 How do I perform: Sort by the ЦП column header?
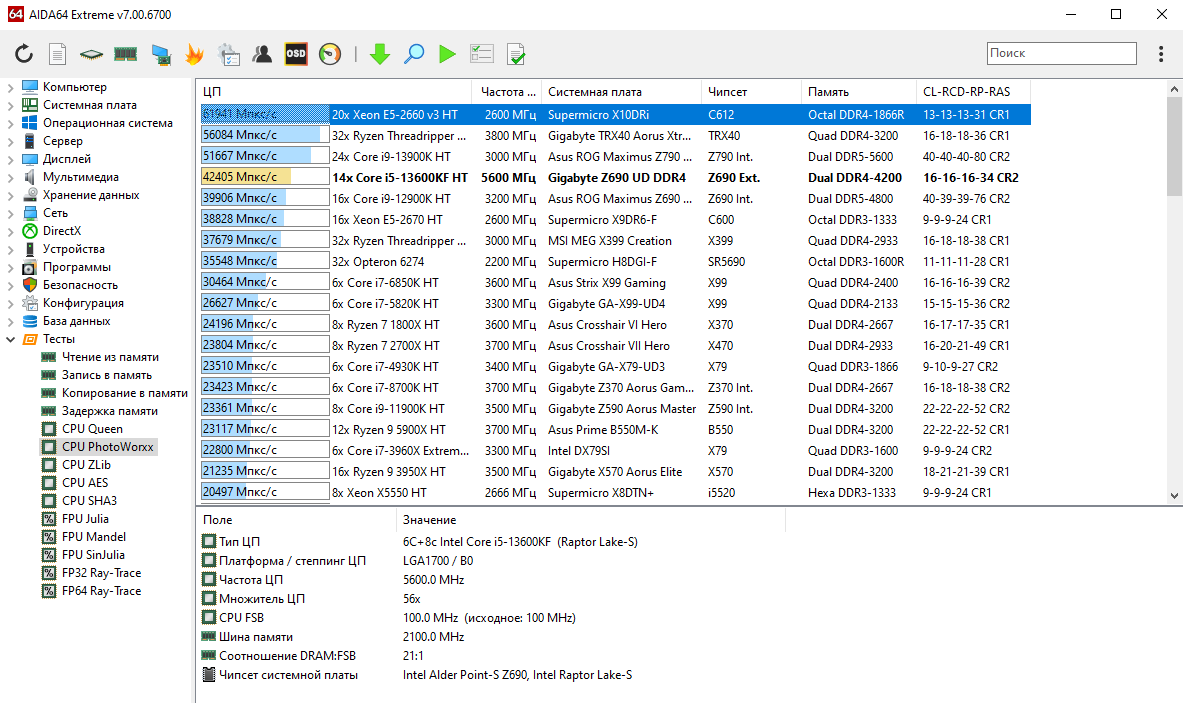coord(334,91)
